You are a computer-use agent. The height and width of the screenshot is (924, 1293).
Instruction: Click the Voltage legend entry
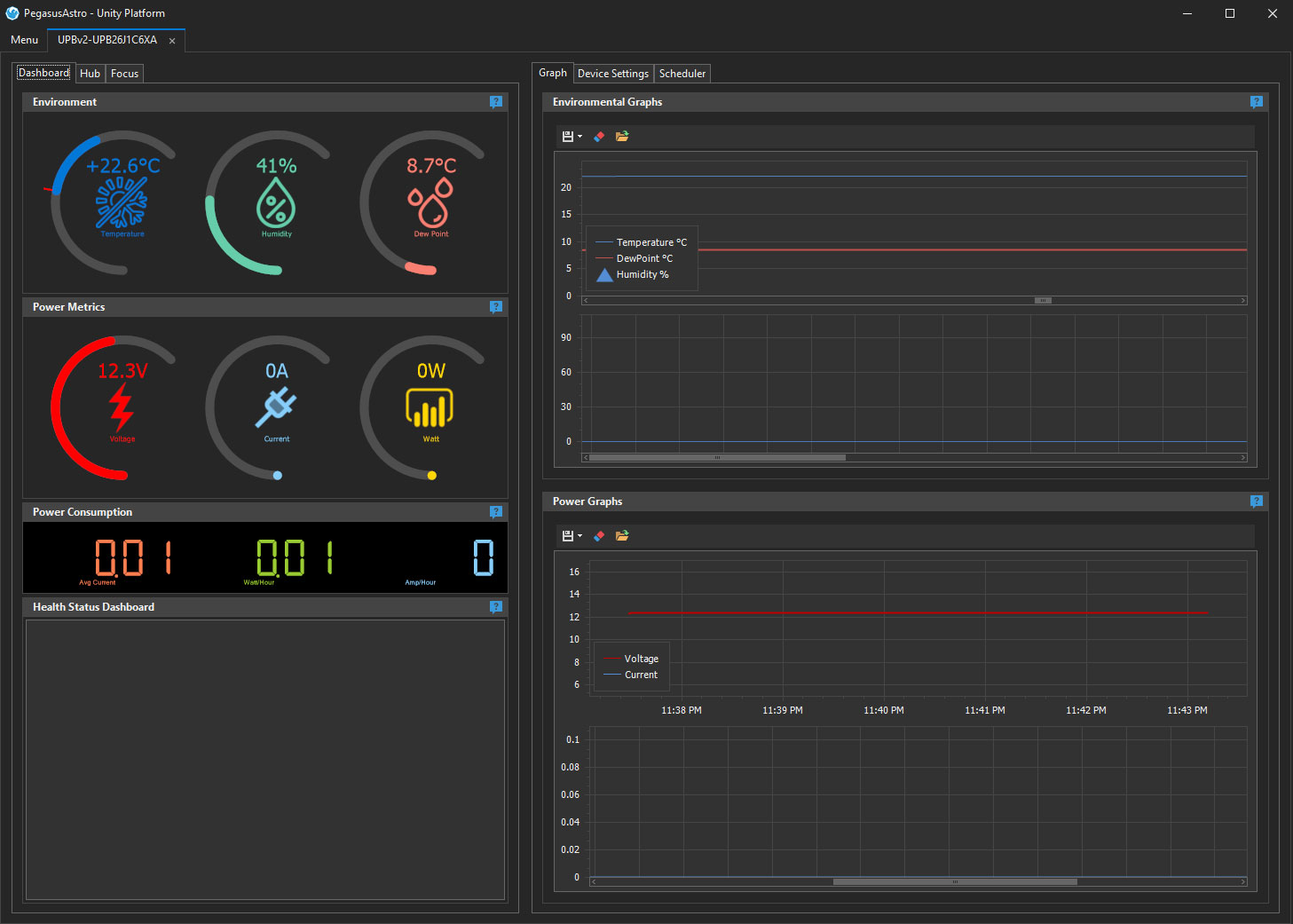[x=632, y=659]
